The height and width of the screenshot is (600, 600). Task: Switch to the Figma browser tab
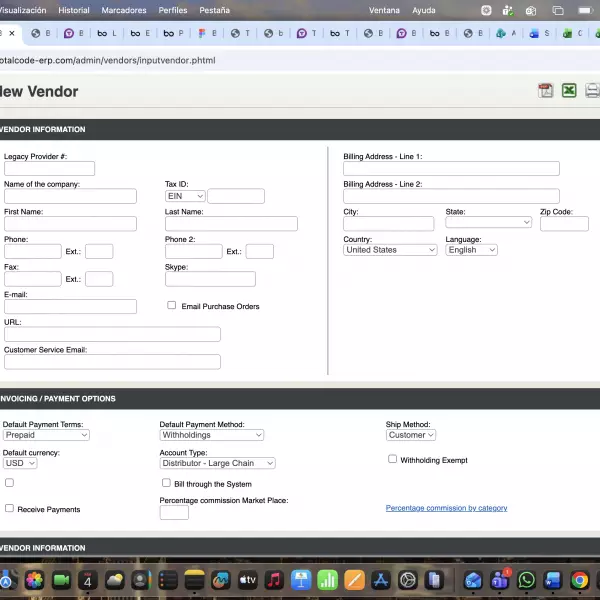click(207, 33)
